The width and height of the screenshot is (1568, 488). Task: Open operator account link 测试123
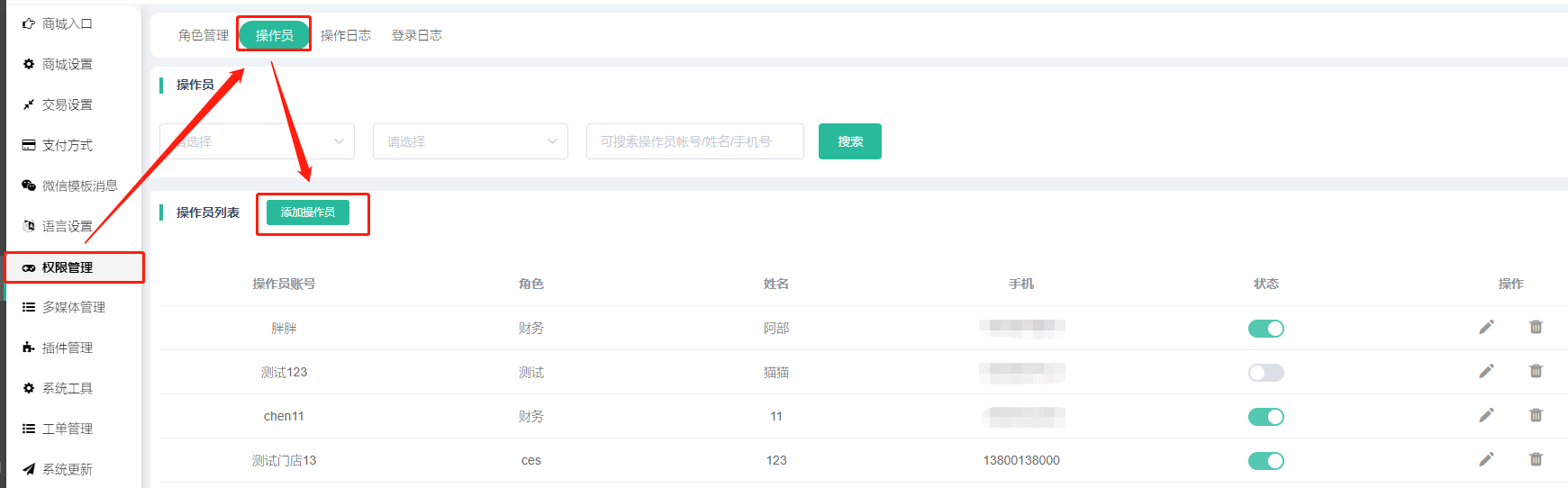(284, 372)
